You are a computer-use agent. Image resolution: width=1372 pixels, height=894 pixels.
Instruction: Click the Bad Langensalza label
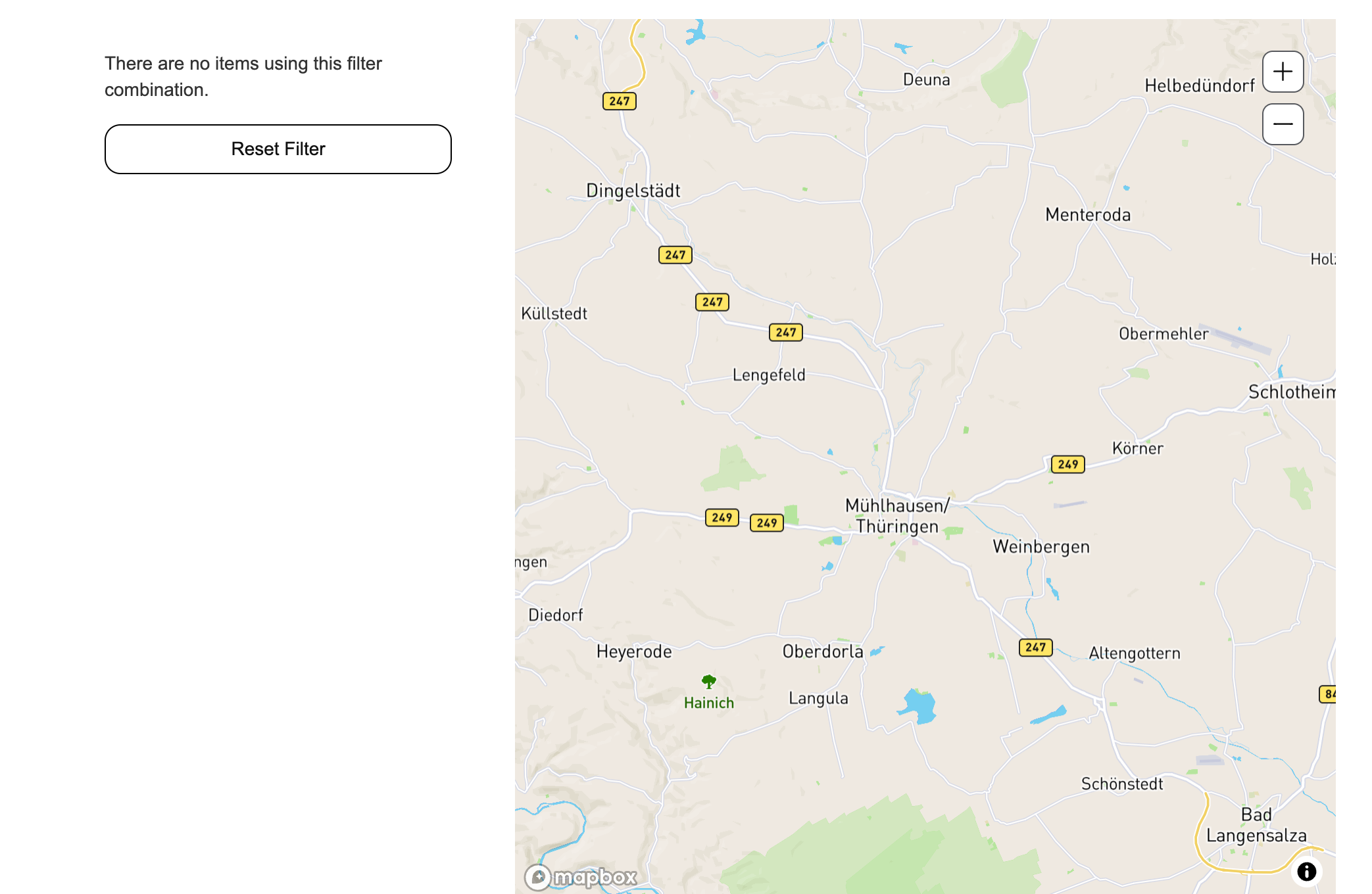(x=1256, y=826)
